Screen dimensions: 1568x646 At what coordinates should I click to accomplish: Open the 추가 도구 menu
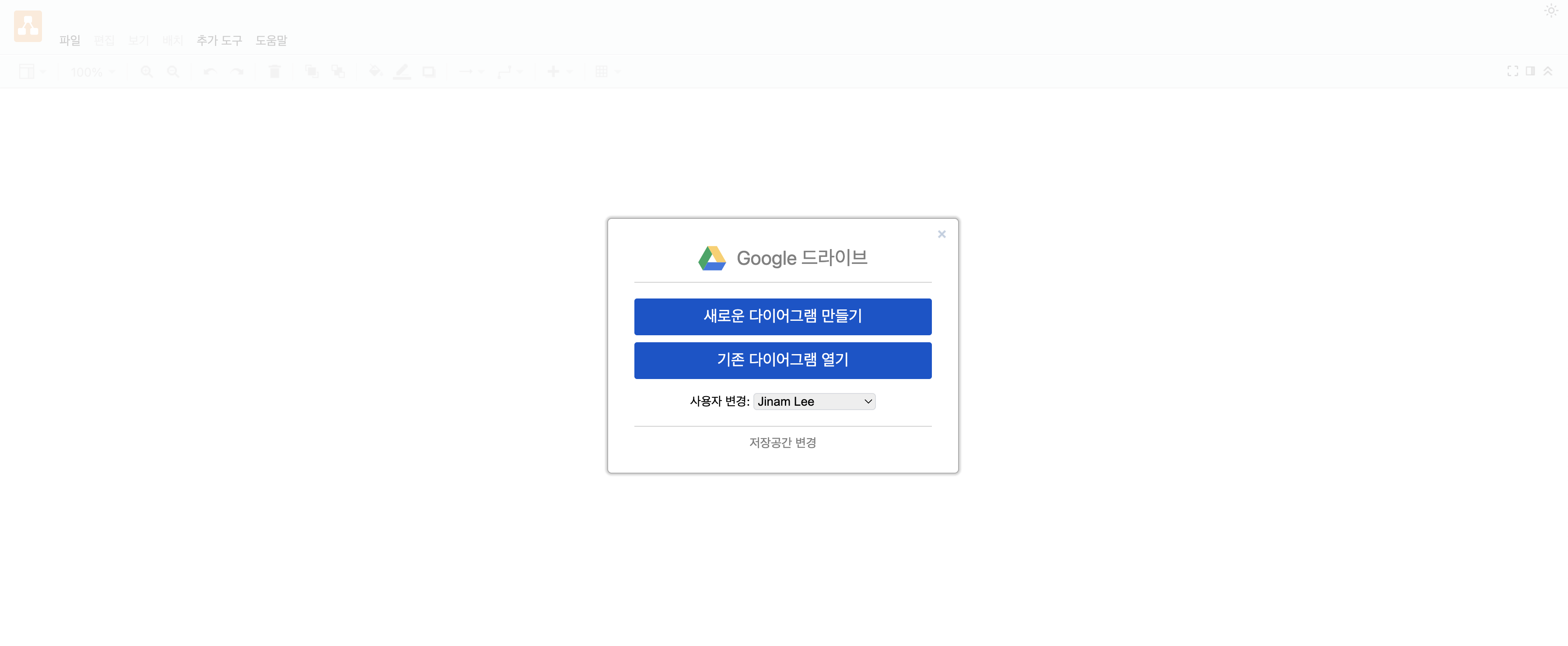tap(219, 40)
